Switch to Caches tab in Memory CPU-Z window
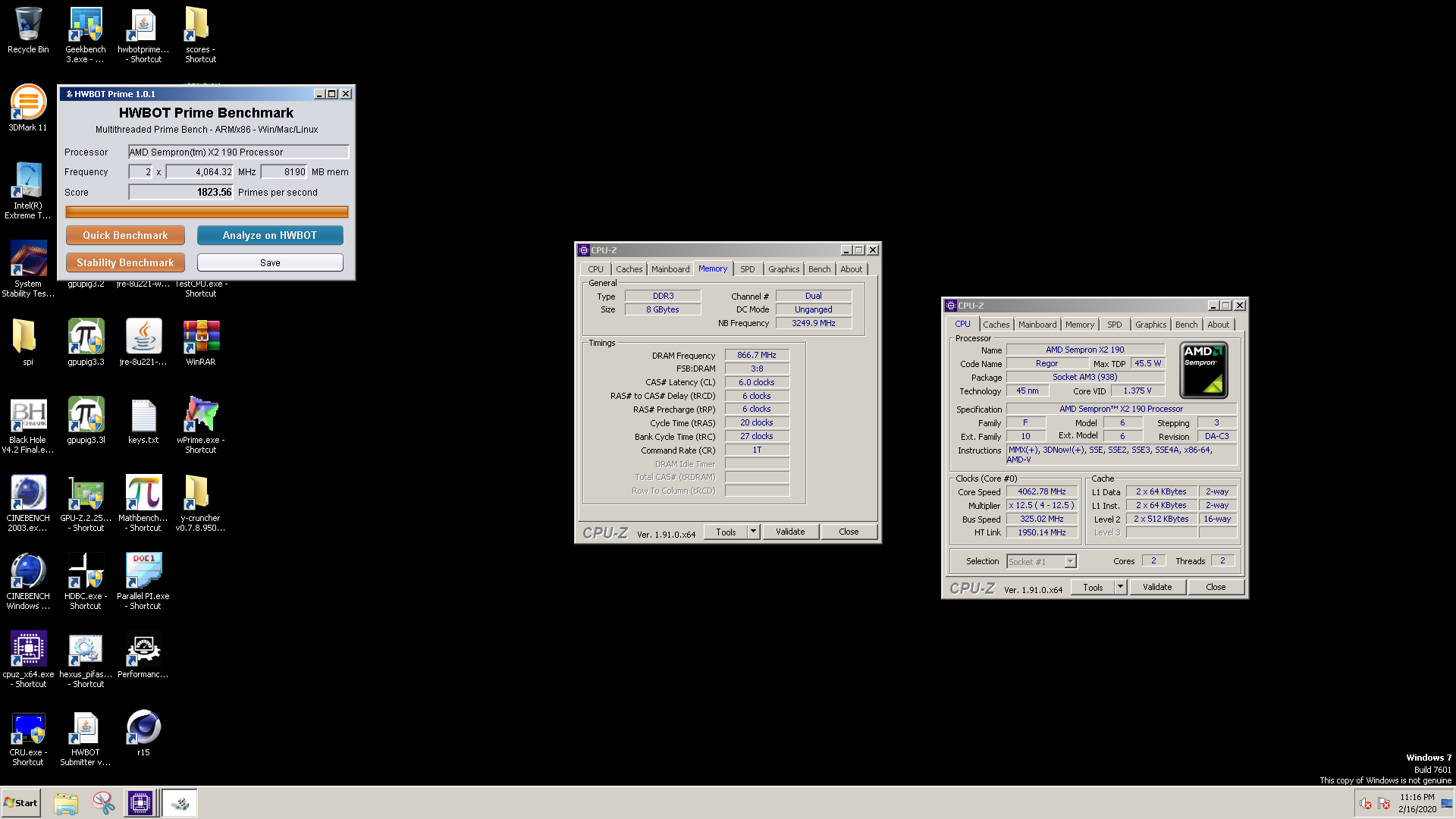Viewport: 1456px width, 819px height. tap(629, 269)
